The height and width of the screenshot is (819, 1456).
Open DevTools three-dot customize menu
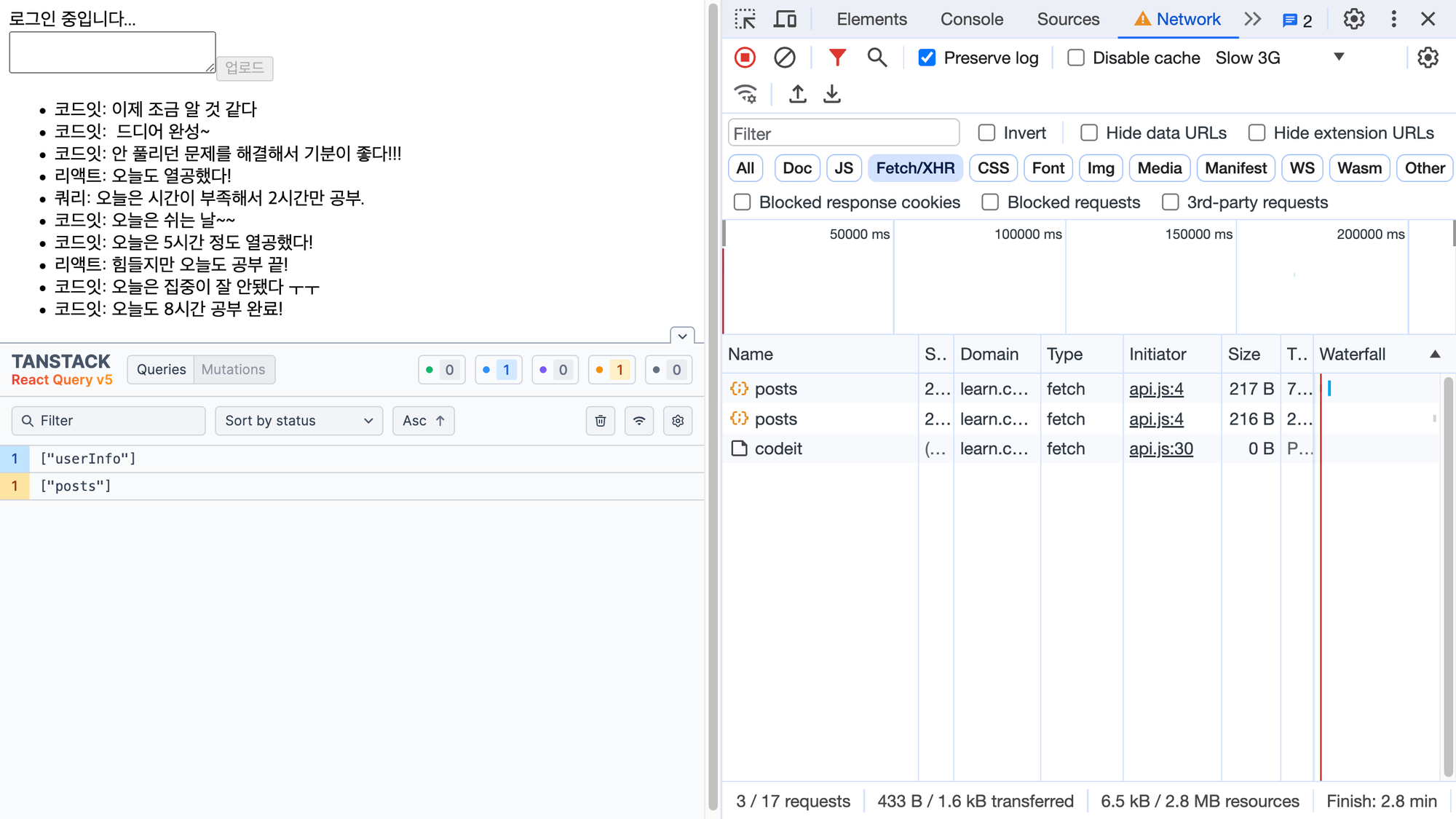click(1393, 19)
